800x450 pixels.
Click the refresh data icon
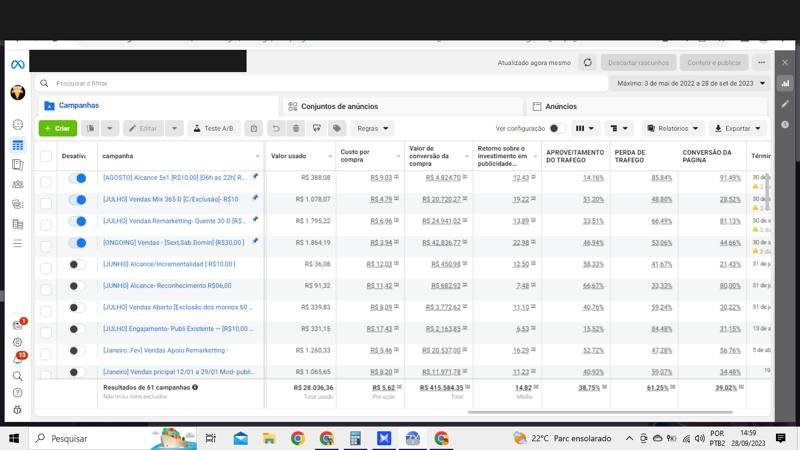tap(588, 63)
